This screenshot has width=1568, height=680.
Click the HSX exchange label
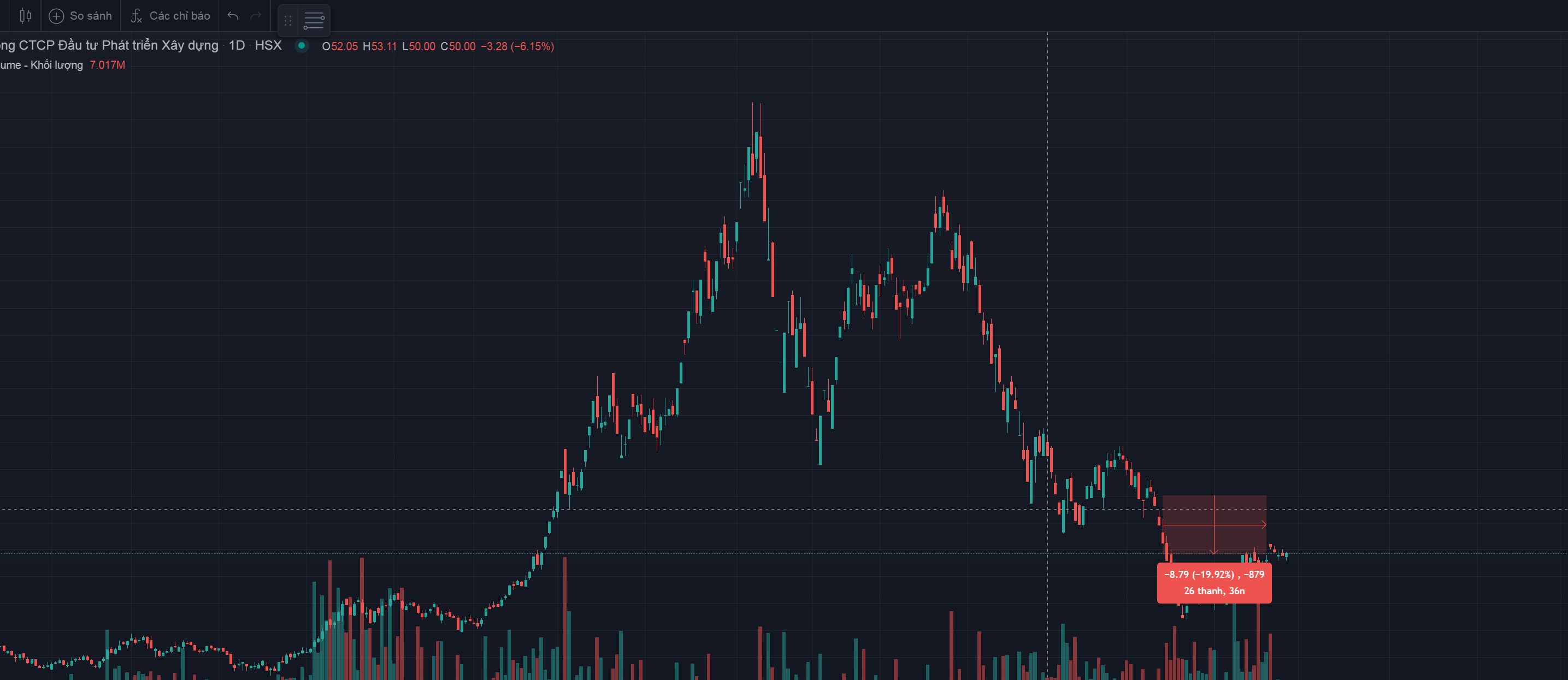tap(268, 46)
